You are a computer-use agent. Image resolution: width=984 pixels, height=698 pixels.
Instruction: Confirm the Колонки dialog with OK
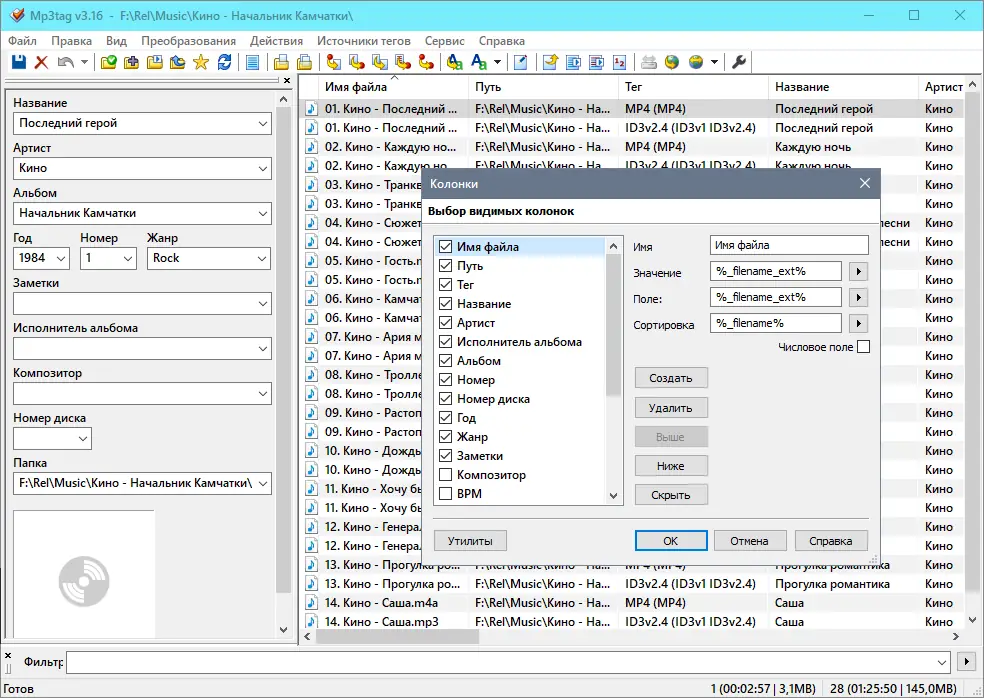pyautogui.click(x=671, y=540)
